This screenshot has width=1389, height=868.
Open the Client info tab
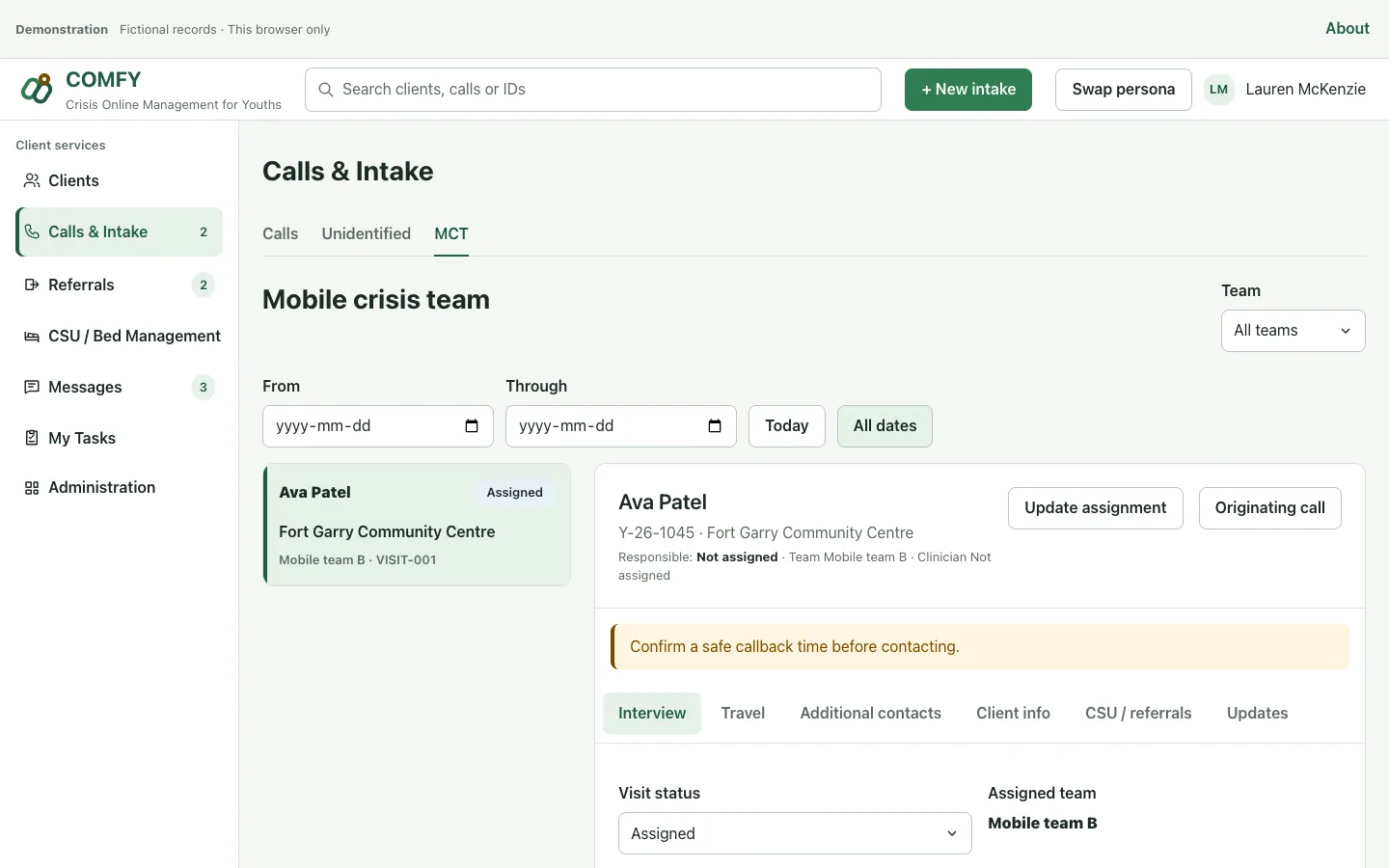coord(1013,714)
